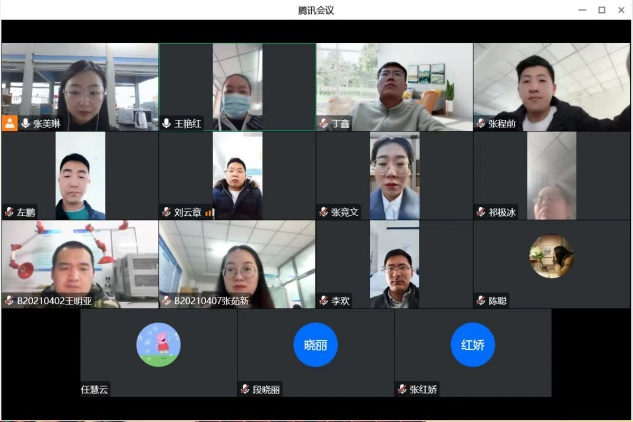Screen dimensions: 633x422
Task: Click the muted mic icon beside 祁极冰
Action: click(x=481, y=212)
